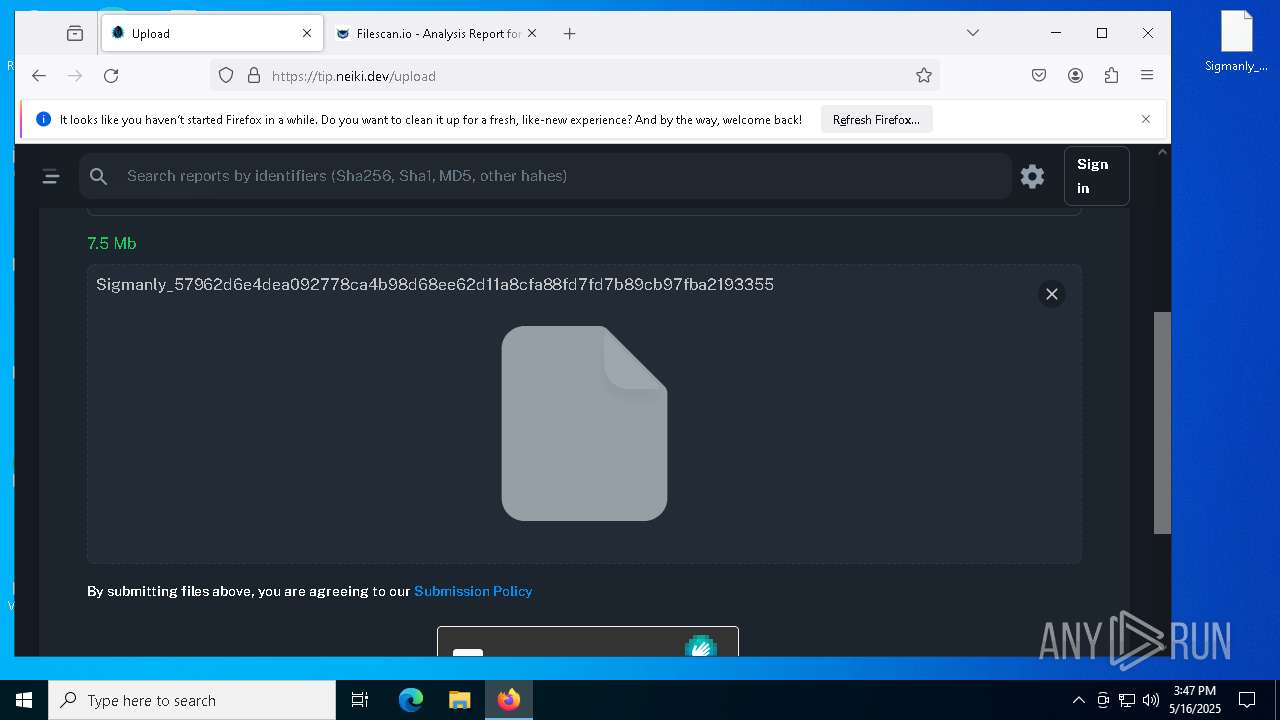The height and width of the screenshot is (720, 1280).
Task: Open Firefox View recent browsing
Action: point(75,33)
